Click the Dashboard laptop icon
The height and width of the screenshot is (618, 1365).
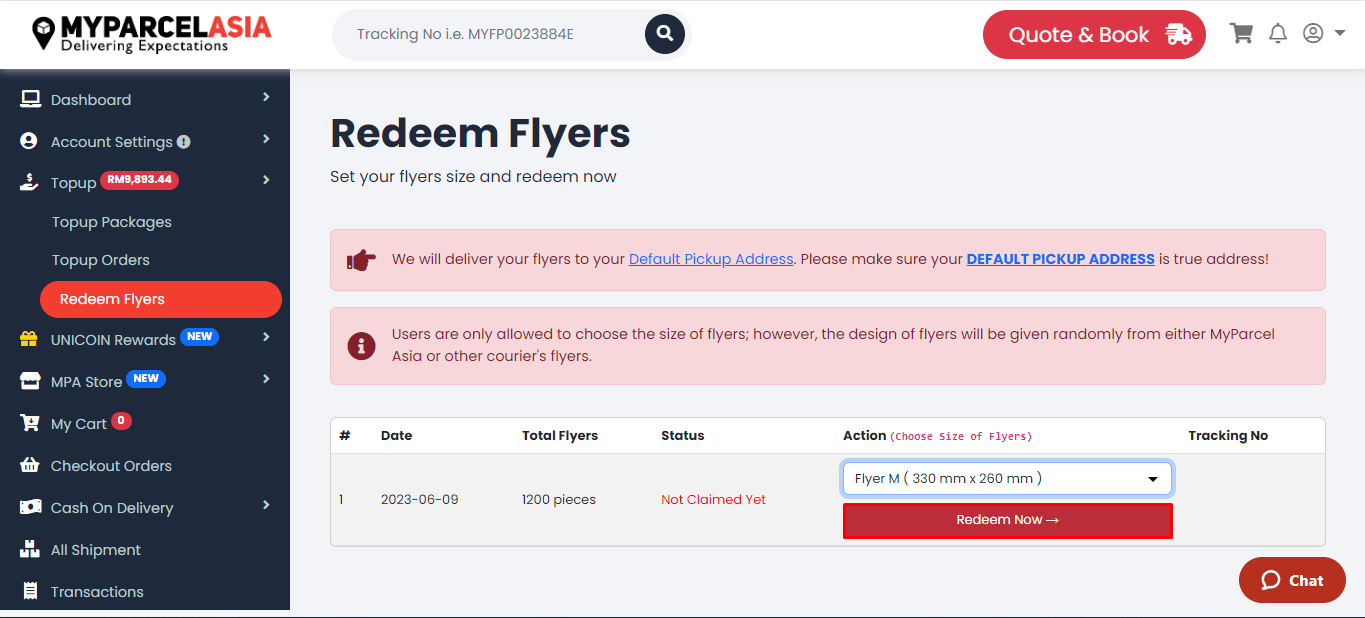(x=30, y=99)
